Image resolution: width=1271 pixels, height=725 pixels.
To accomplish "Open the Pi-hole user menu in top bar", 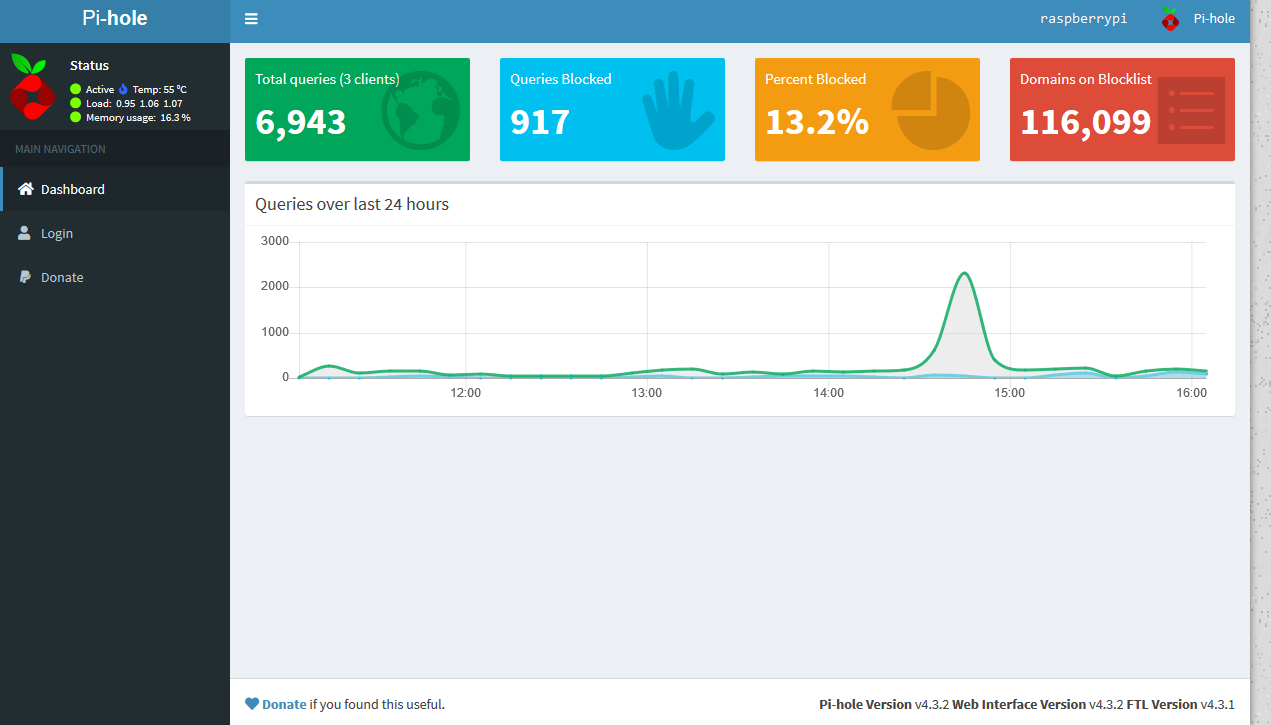I will 1198,19.
